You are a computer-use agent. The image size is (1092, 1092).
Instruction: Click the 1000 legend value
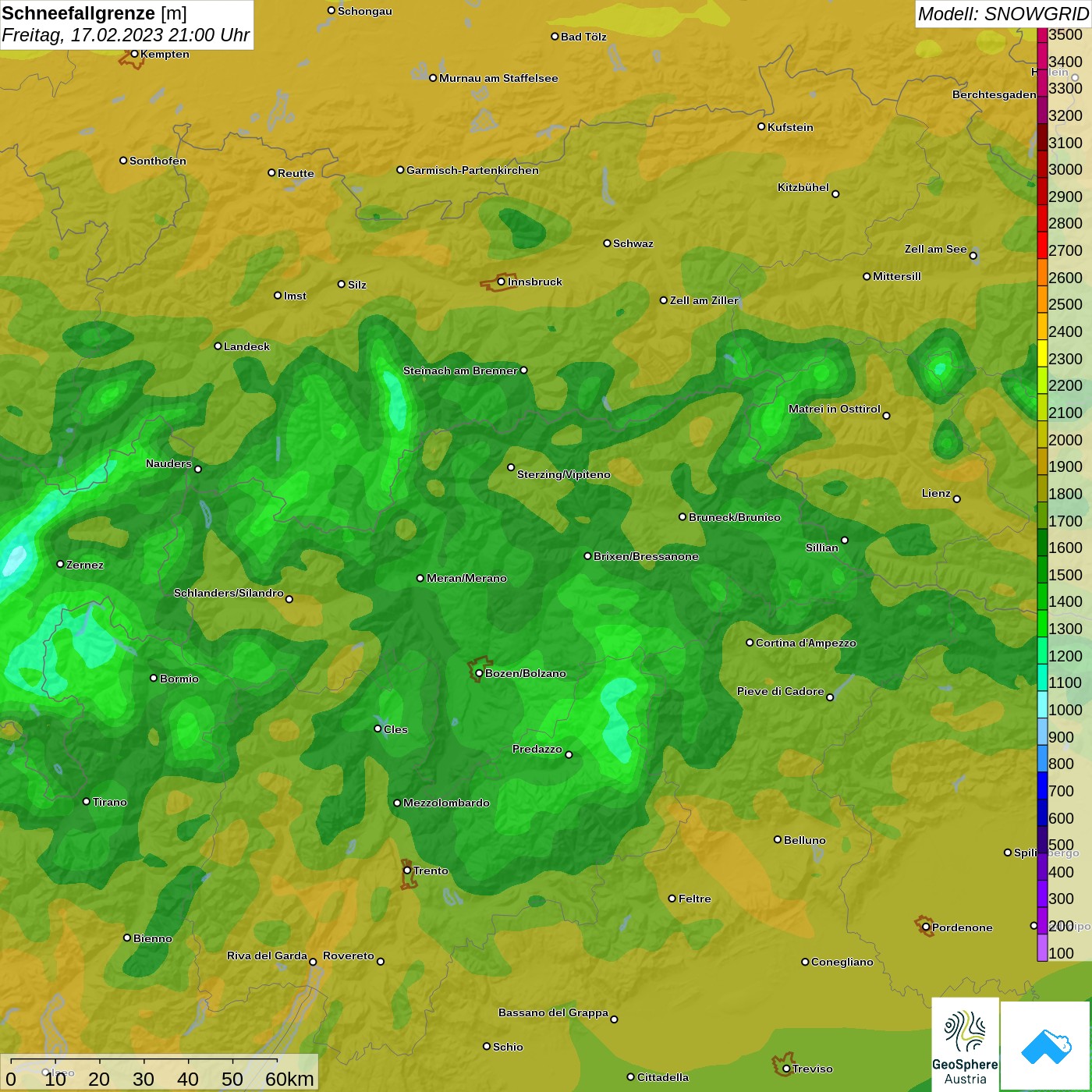point(1065,710)
